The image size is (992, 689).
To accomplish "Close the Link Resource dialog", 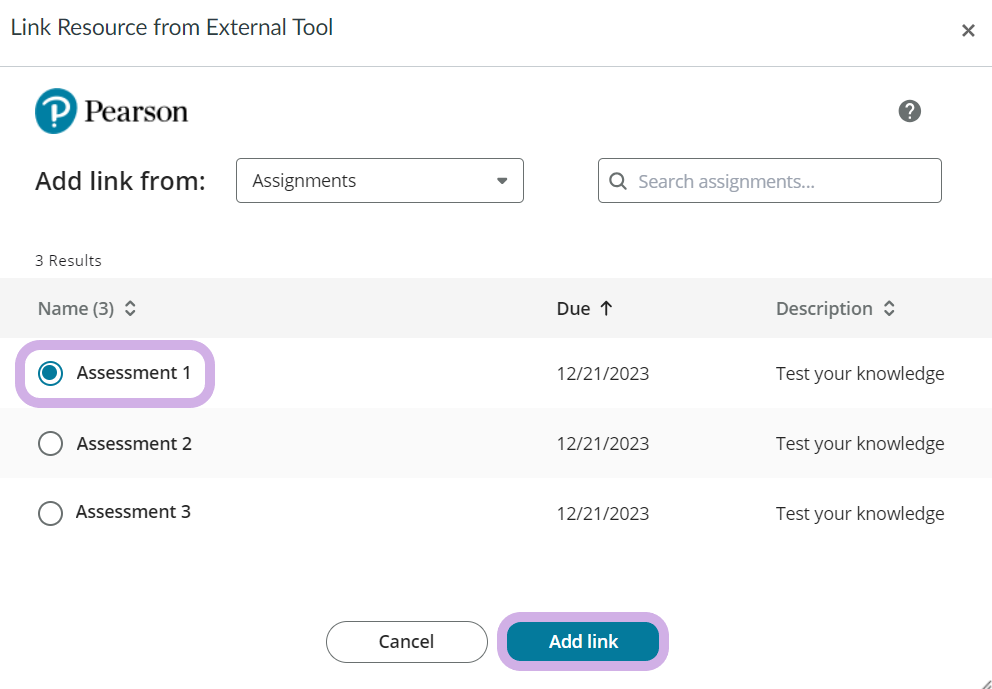I will 967,31.
